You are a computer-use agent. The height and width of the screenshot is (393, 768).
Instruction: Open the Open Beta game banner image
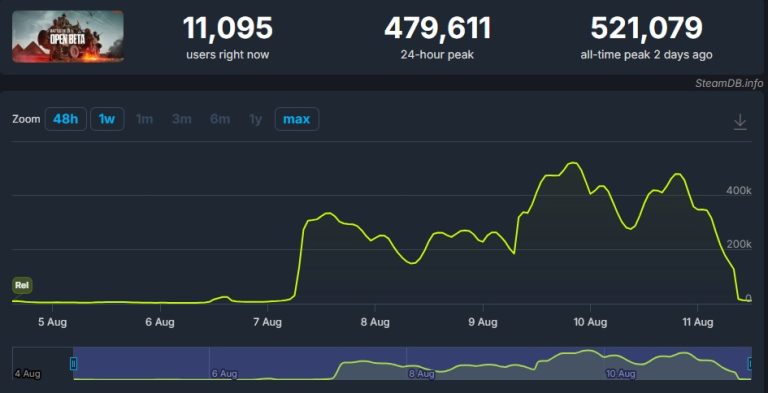point(68,37)
